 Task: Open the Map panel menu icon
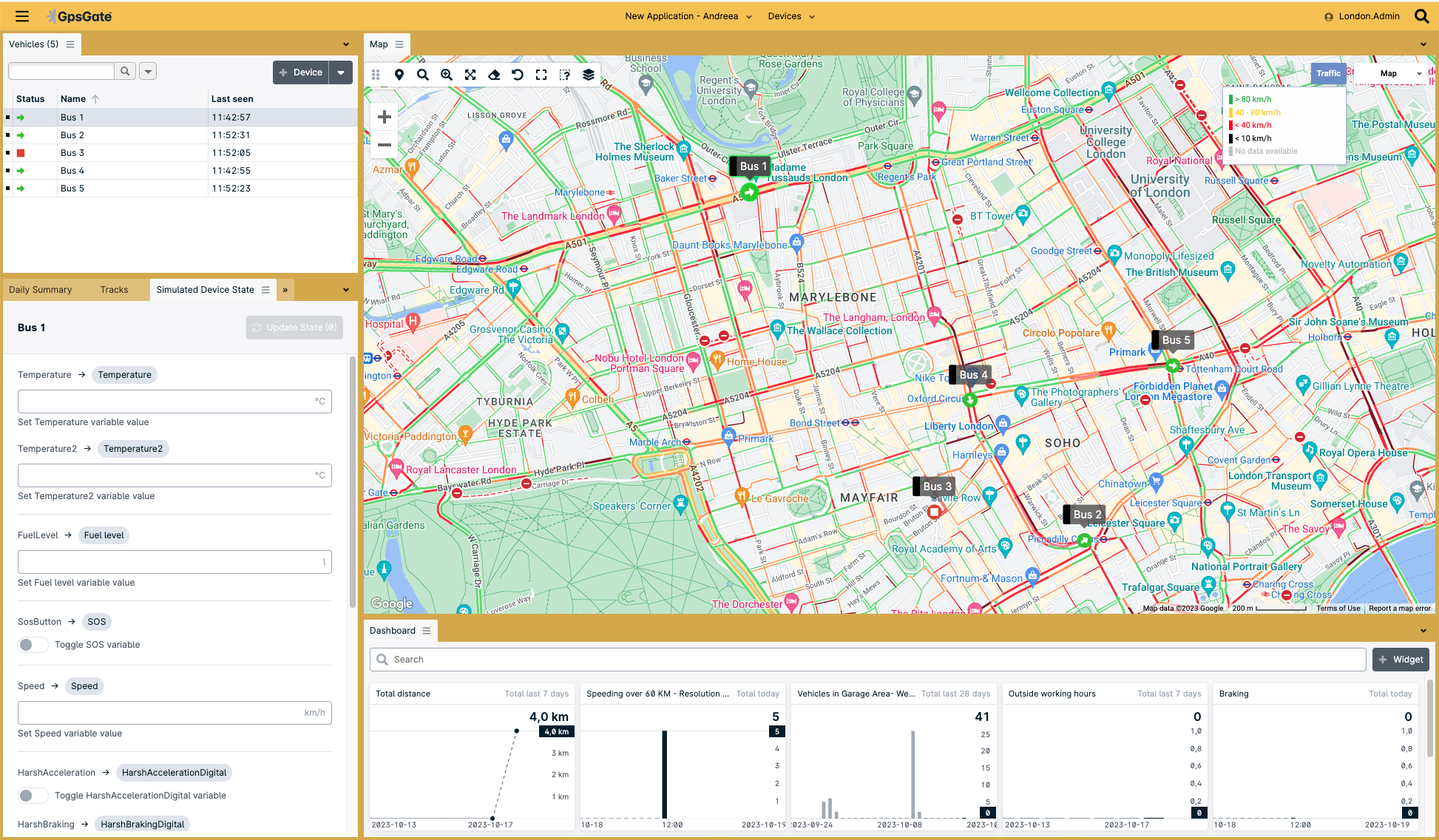point(399,44)
